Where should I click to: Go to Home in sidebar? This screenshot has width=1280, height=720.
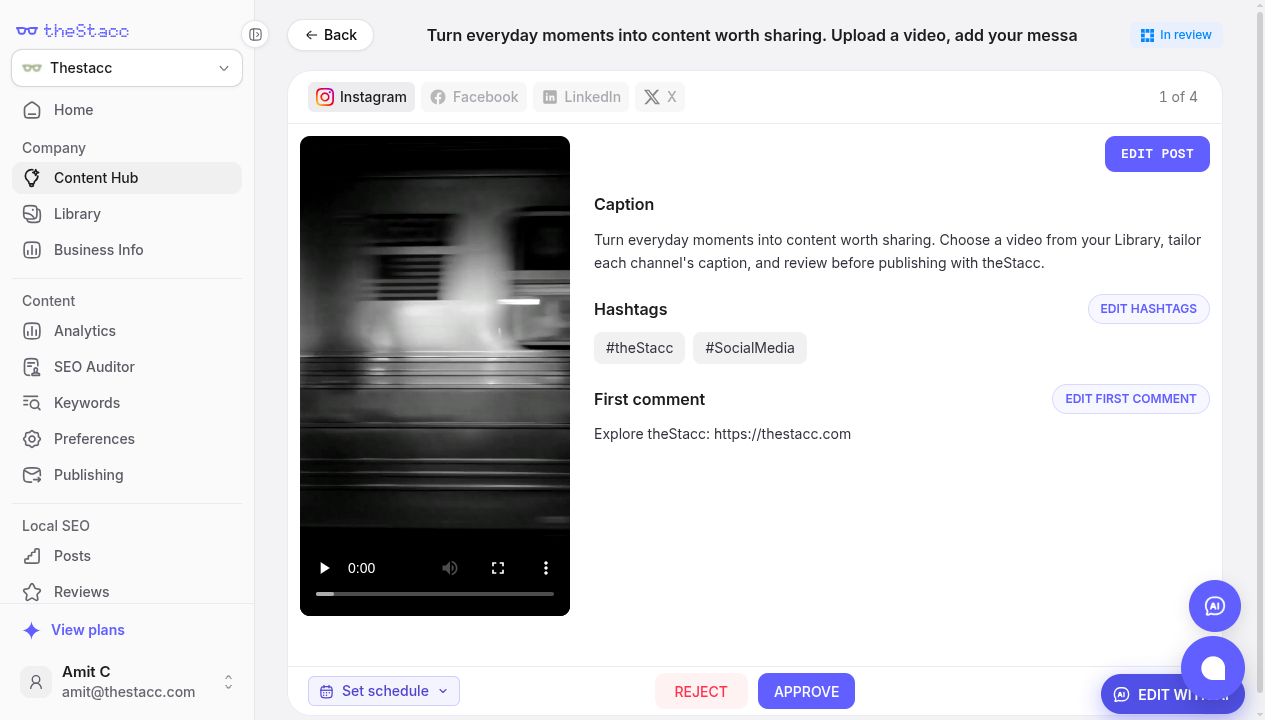(x=127, y=110)
